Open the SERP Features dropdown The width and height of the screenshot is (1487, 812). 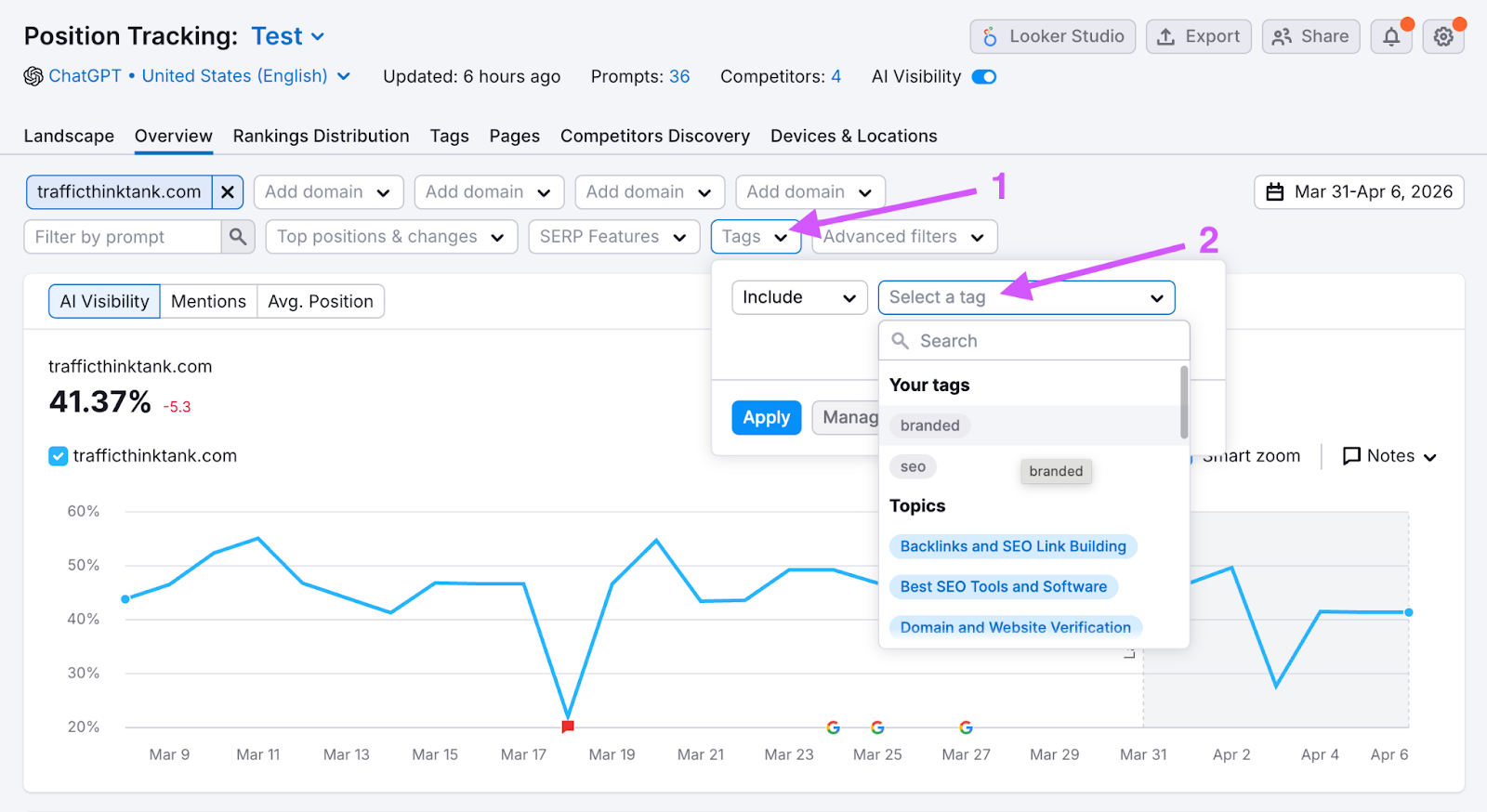click(x=613, y=237)
